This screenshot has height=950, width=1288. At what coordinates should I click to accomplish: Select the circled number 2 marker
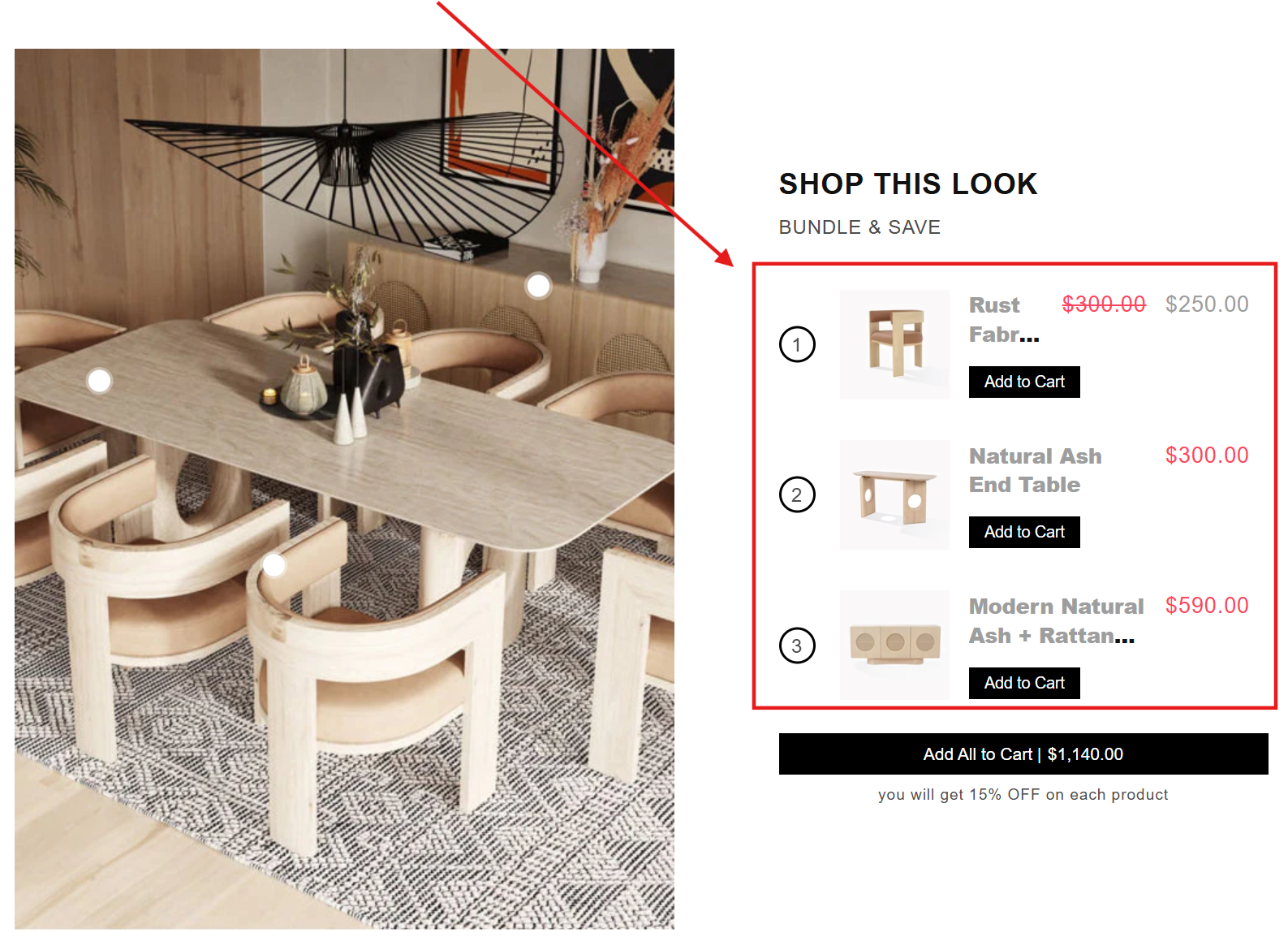797,494
